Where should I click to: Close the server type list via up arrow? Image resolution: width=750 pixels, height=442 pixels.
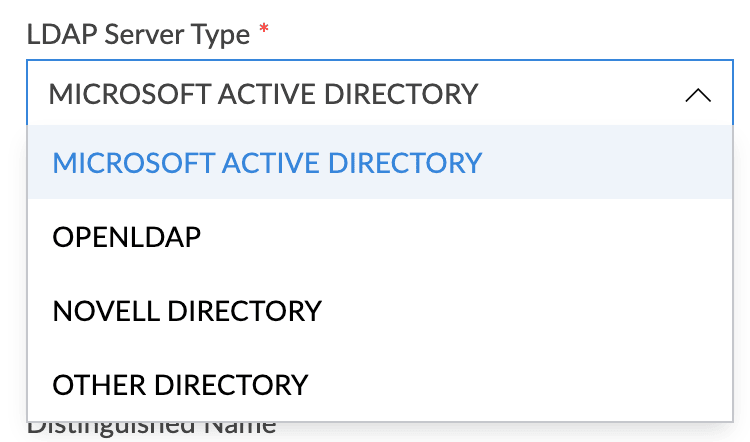[697, 95]
